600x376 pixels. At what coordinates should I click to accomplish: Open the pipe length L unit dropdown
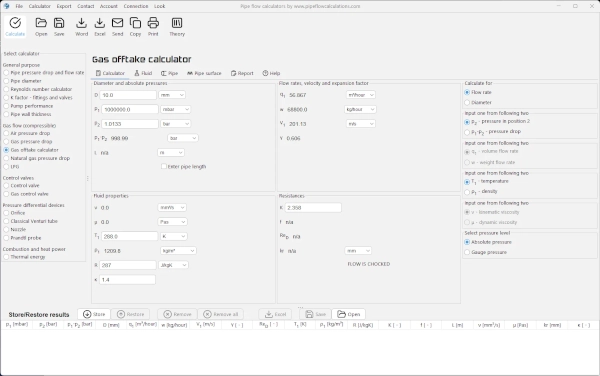point(171,153)
